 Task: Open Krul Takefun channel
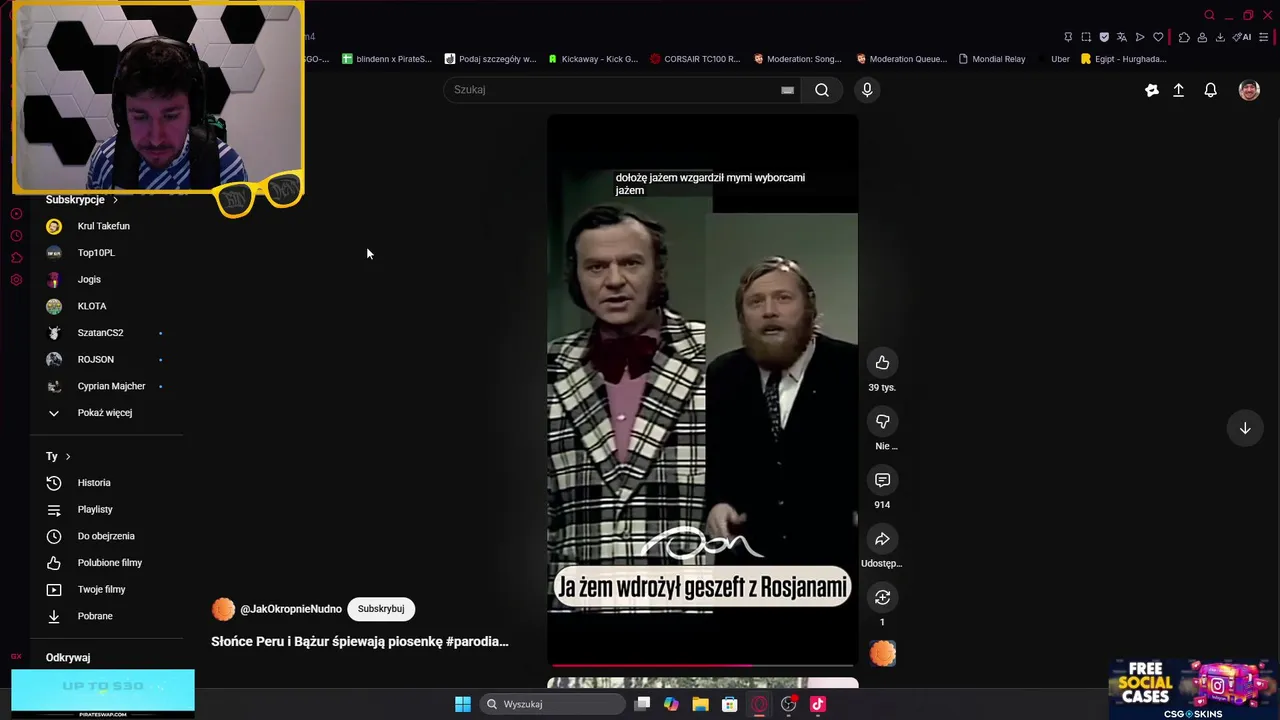coord(105,226)
